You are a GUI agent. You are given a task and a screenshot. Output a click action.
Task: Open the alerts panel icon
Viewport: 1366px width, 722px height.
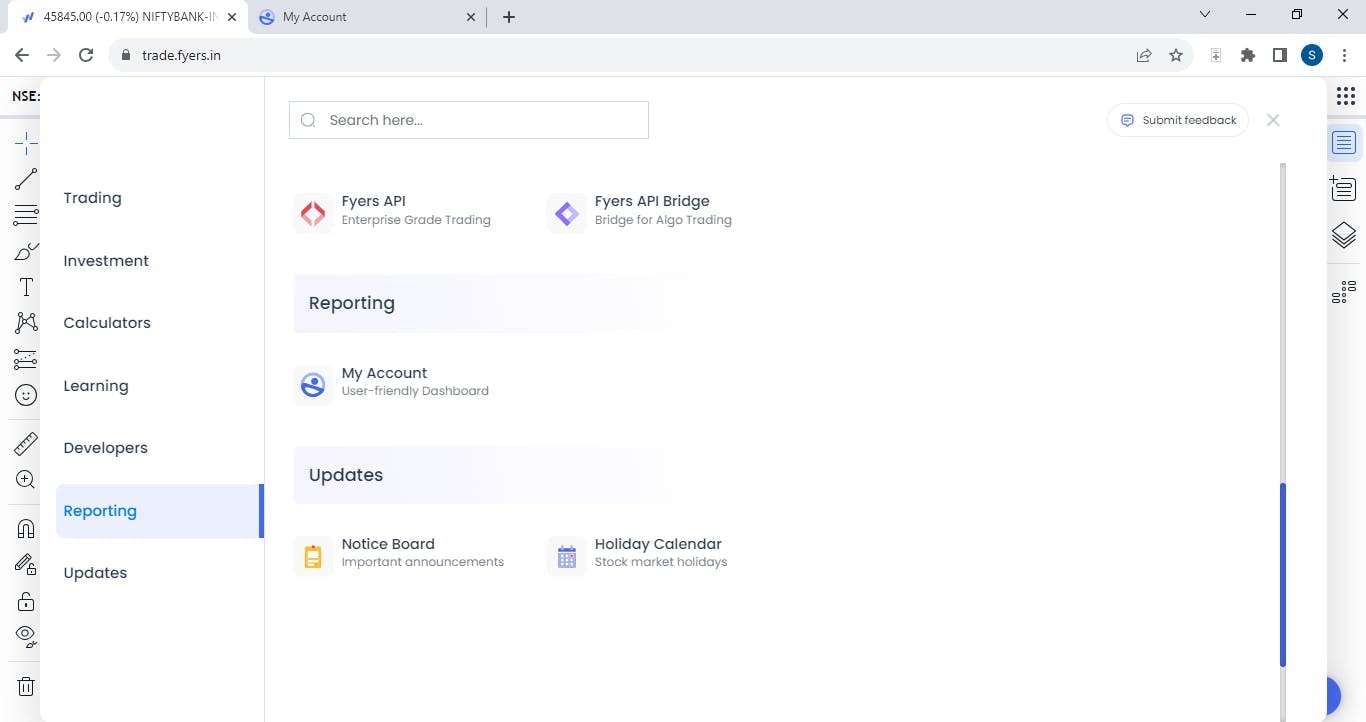click(x=1344, y=188)
